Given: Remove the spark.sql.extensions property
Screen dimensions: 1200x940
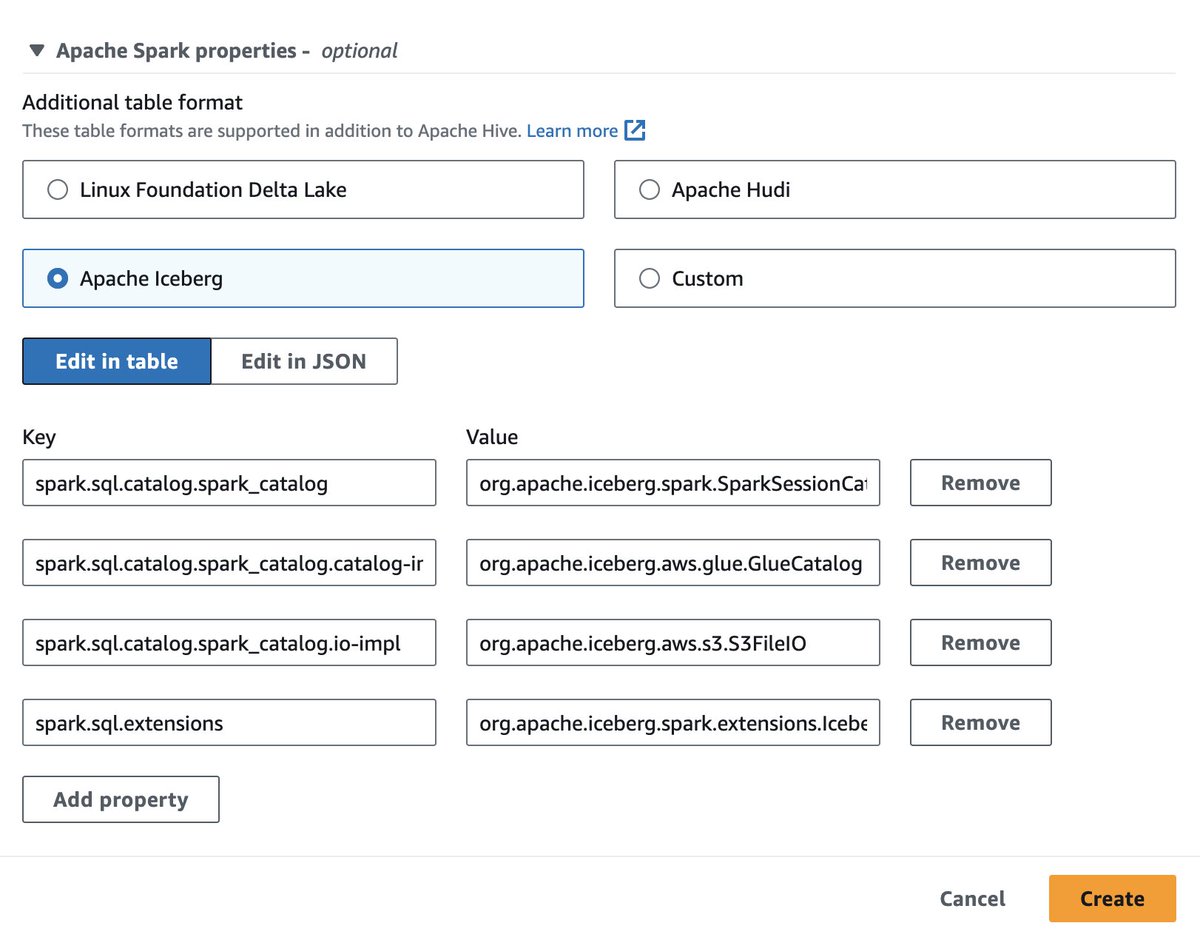Looking at the screenshot, I should (981, 723).
